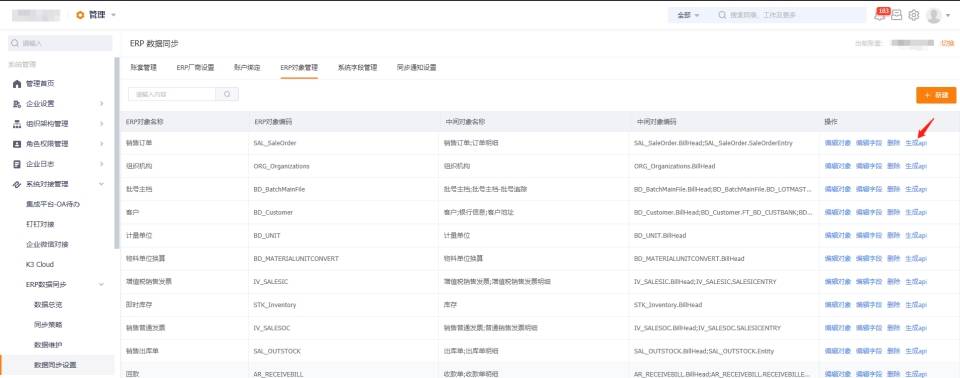Open 企业微信对接 in the sidebar

pos(47,244)
